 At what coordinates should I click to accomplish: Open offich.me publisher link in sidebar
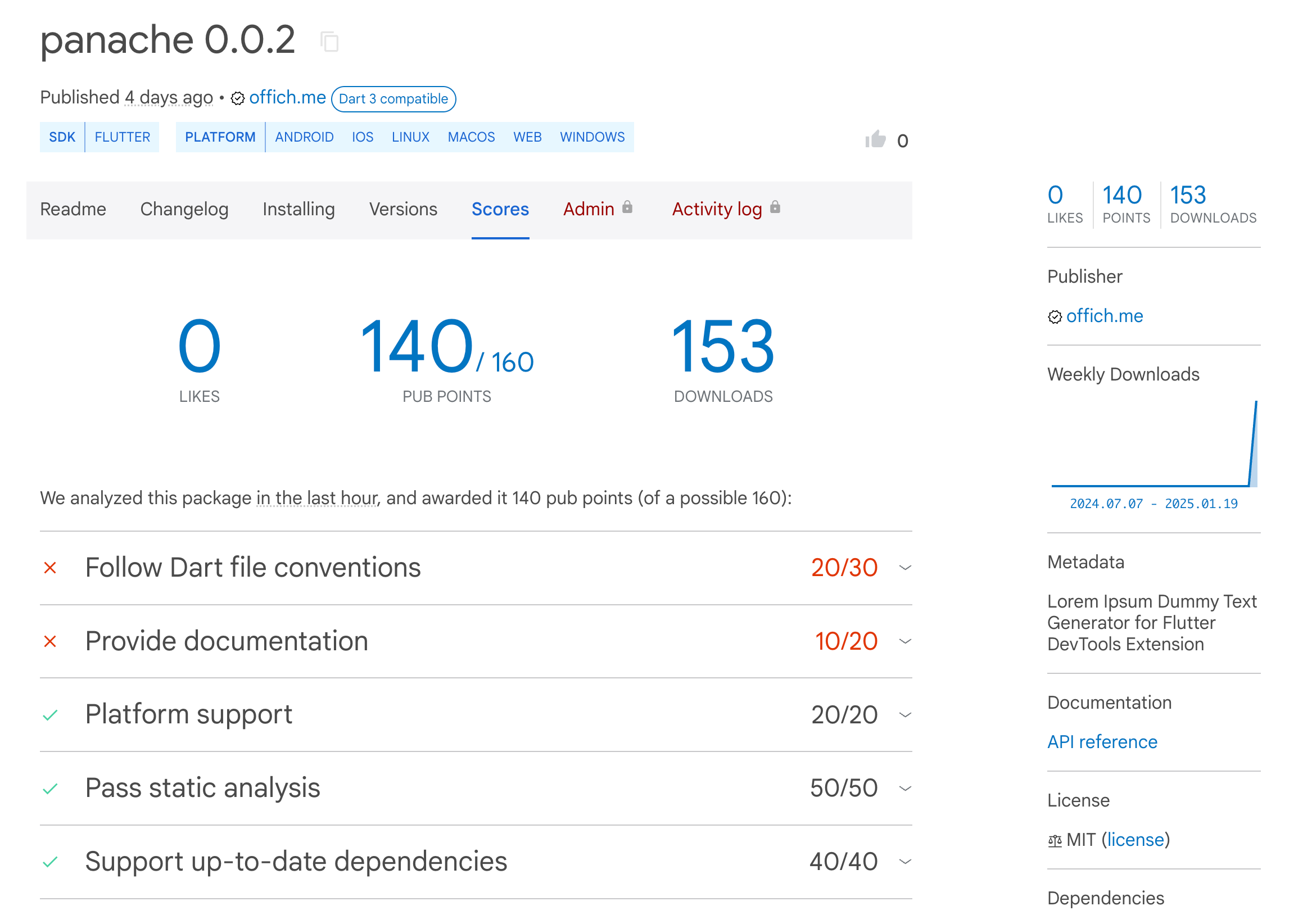click(x=1104, y=316)
